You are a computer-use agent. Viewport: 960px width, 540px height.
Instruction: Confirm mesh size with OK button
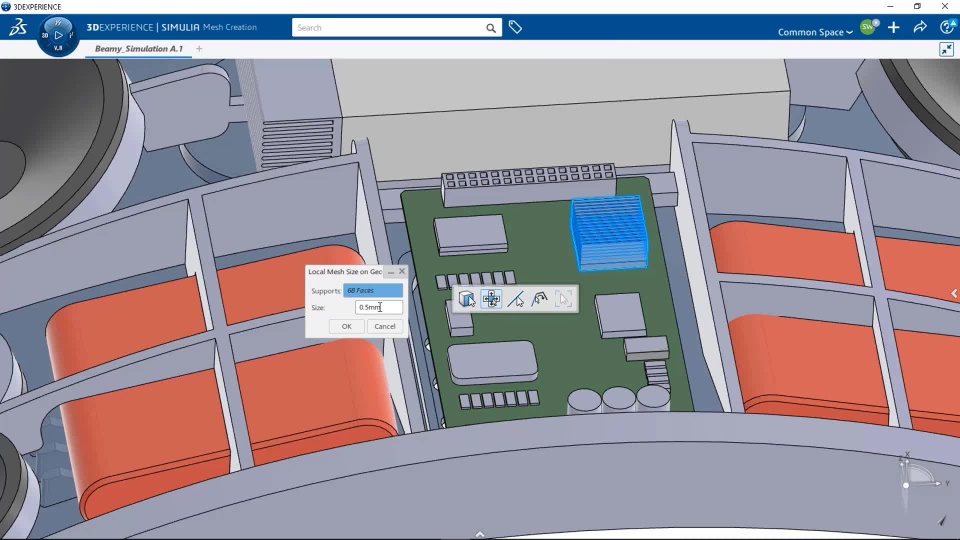pyautogui.click(x=347, y=326)
